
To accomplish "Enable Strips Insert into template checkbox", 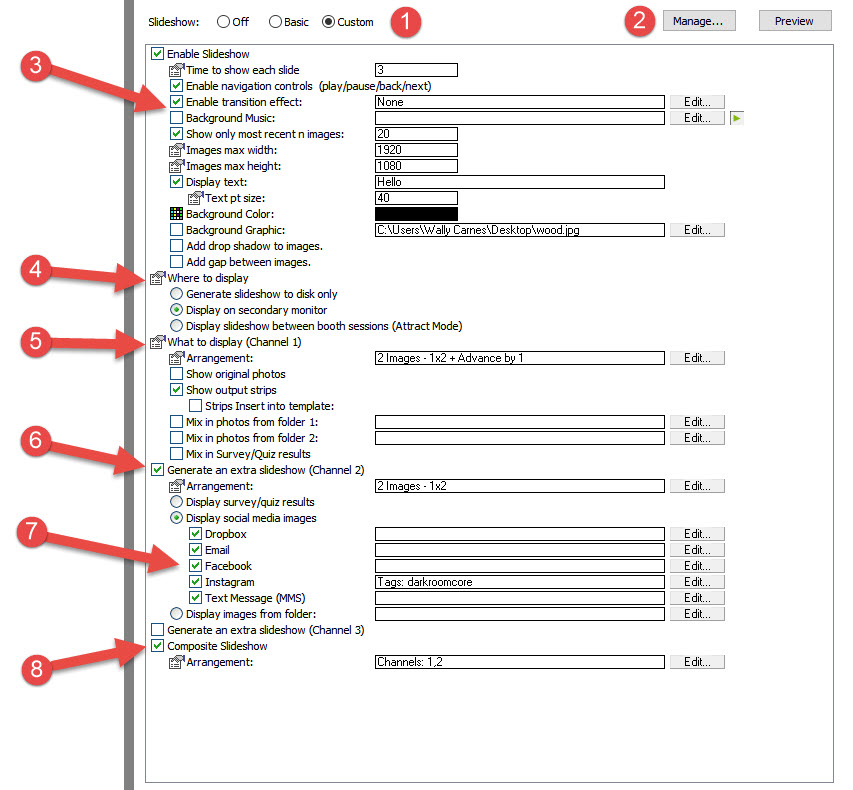I will point(195,406).
